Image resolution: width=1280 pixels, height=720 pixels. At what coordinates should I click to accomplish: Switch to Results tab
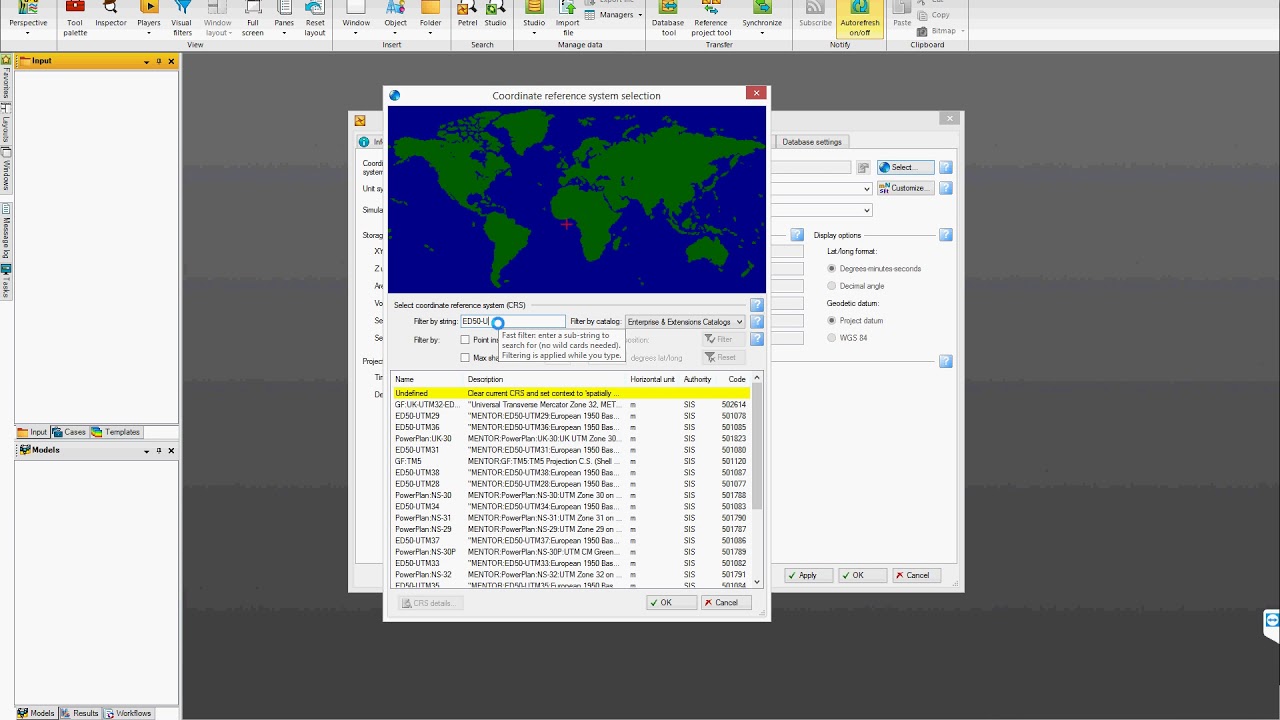tap(80, 713)
